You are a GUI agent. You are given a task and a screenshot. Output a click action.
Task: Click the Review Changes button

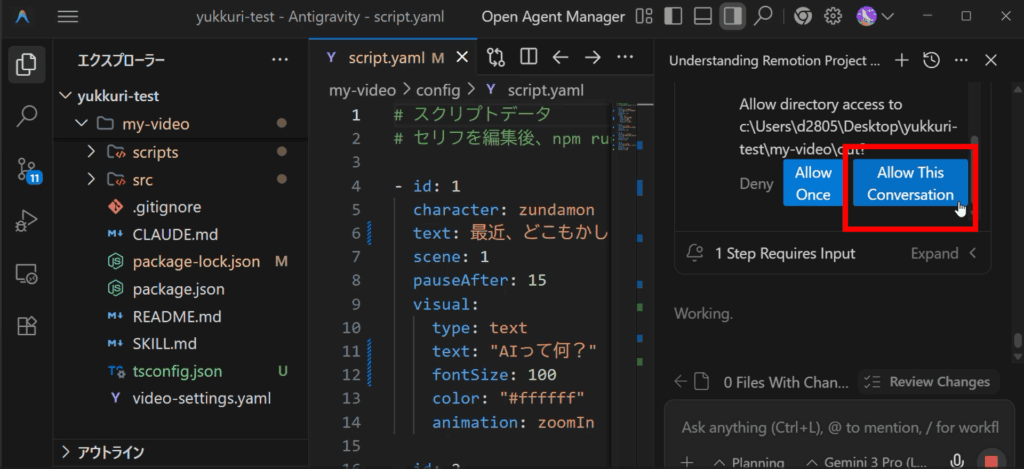click(929, 381)
